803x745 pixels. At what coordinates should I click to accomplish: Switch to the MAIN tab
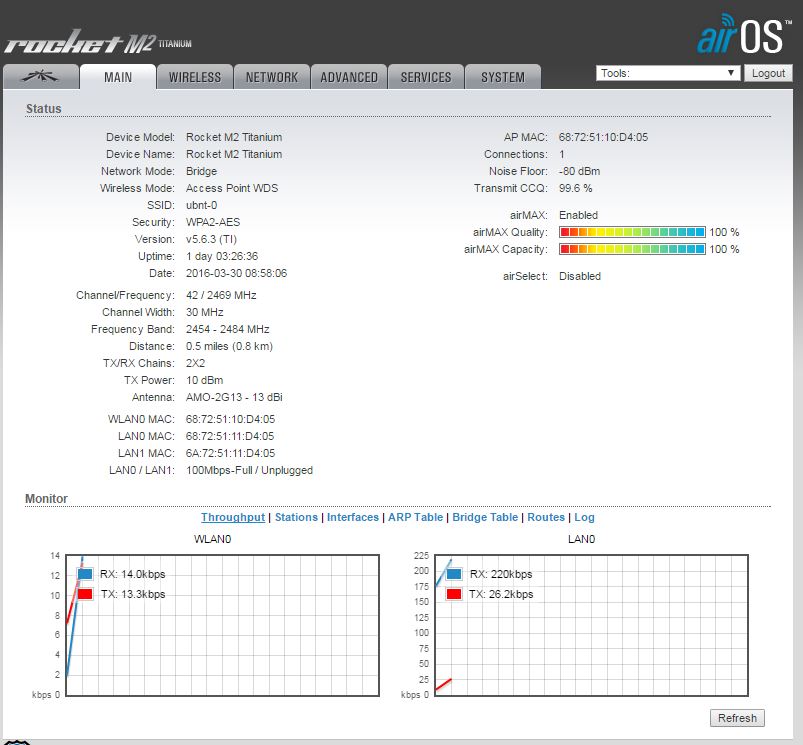(x=118, y=77)
